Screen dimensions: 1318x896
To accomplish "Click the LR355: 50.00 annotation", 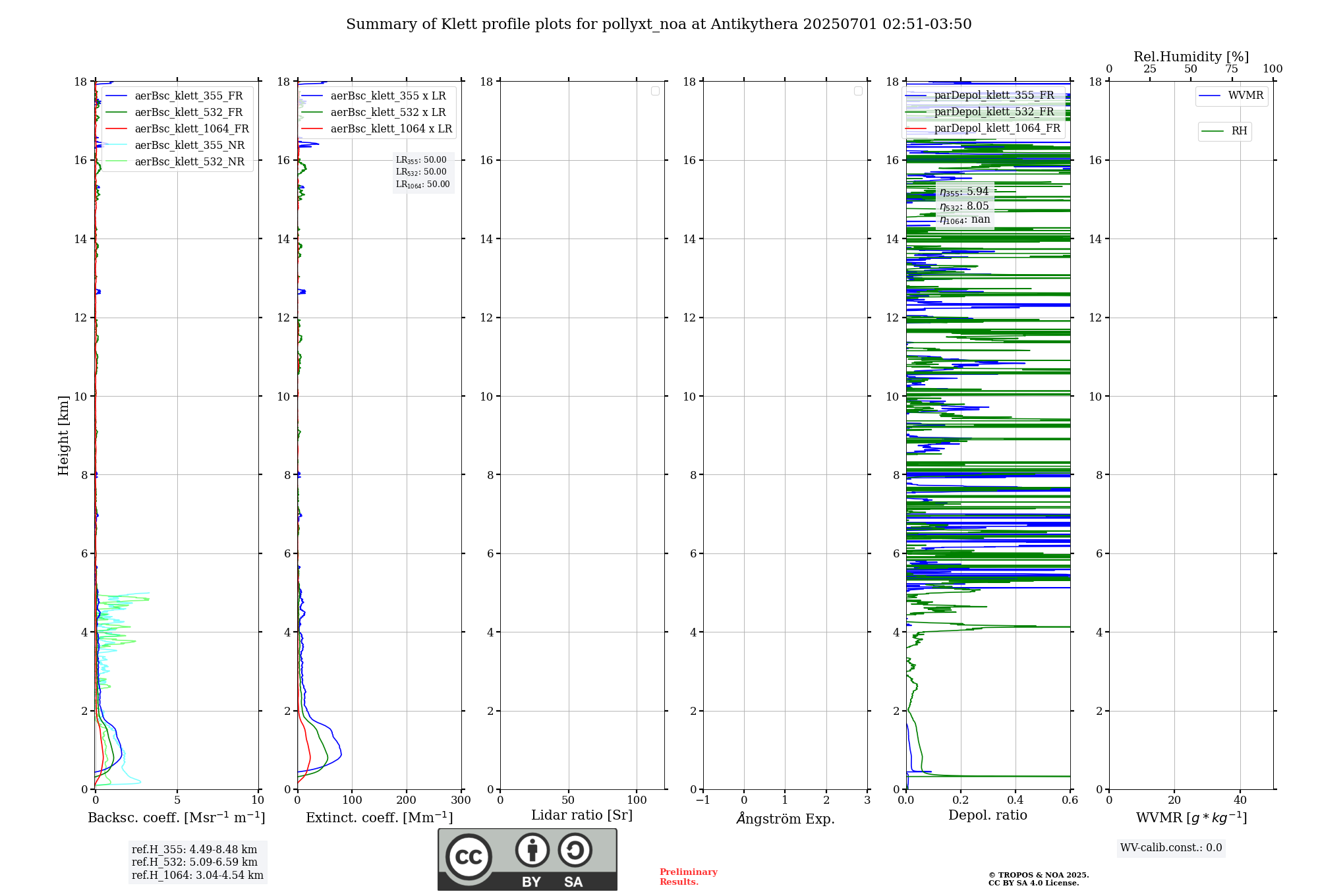I will pyautogui.click(x=421, y=160).
